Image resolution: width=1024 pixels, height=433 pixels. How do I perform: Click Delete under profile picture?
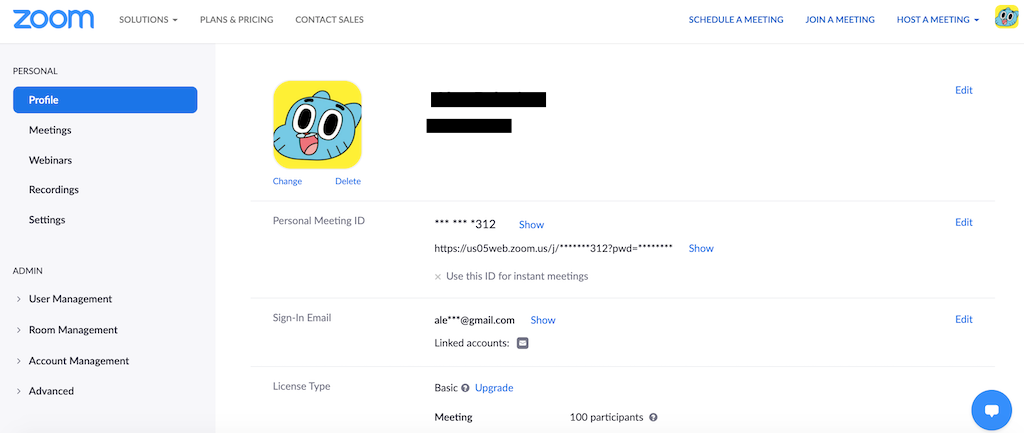point(348,181)
